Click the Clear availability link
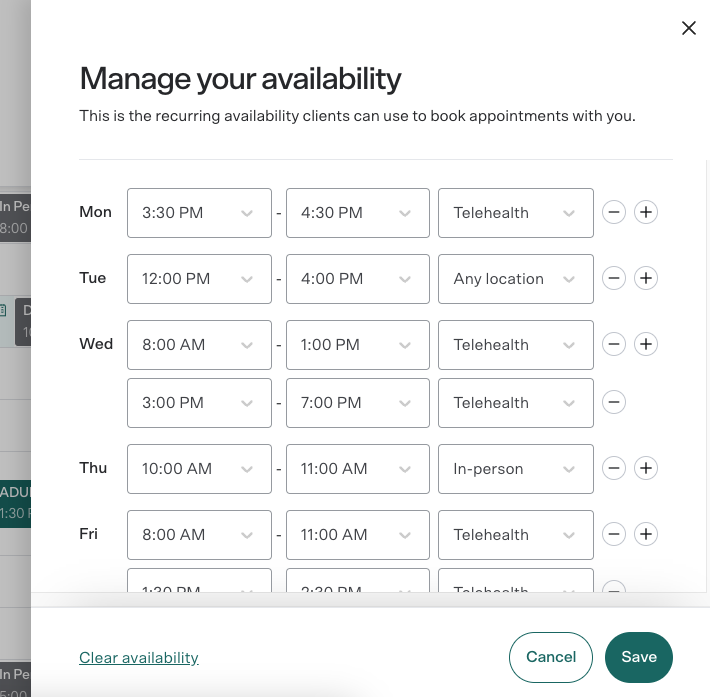 (139, 658)
